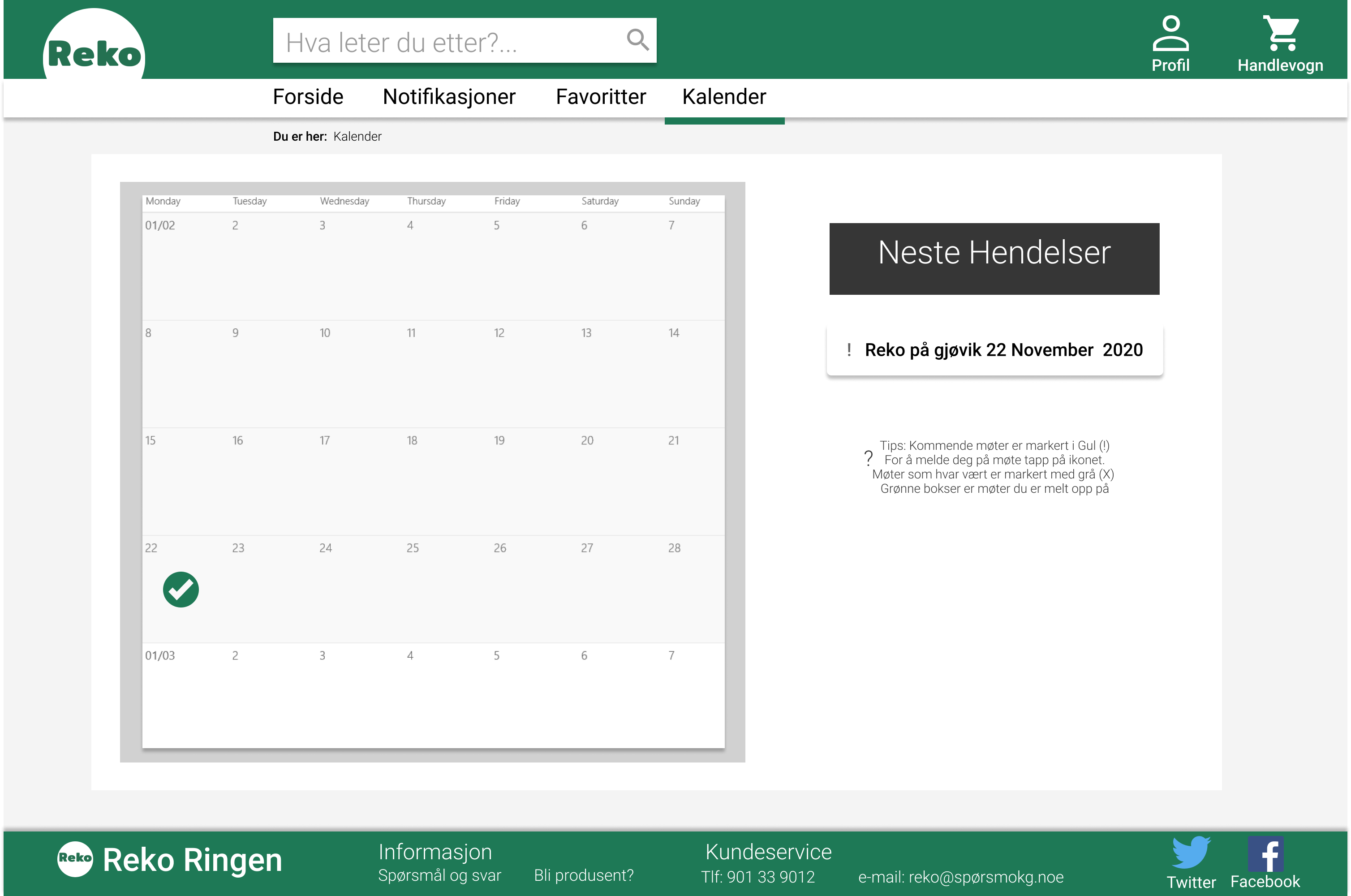Viewport: 1351px width, 896px height.
Task: Select the Kalender tab
Action: click(724, 97)
